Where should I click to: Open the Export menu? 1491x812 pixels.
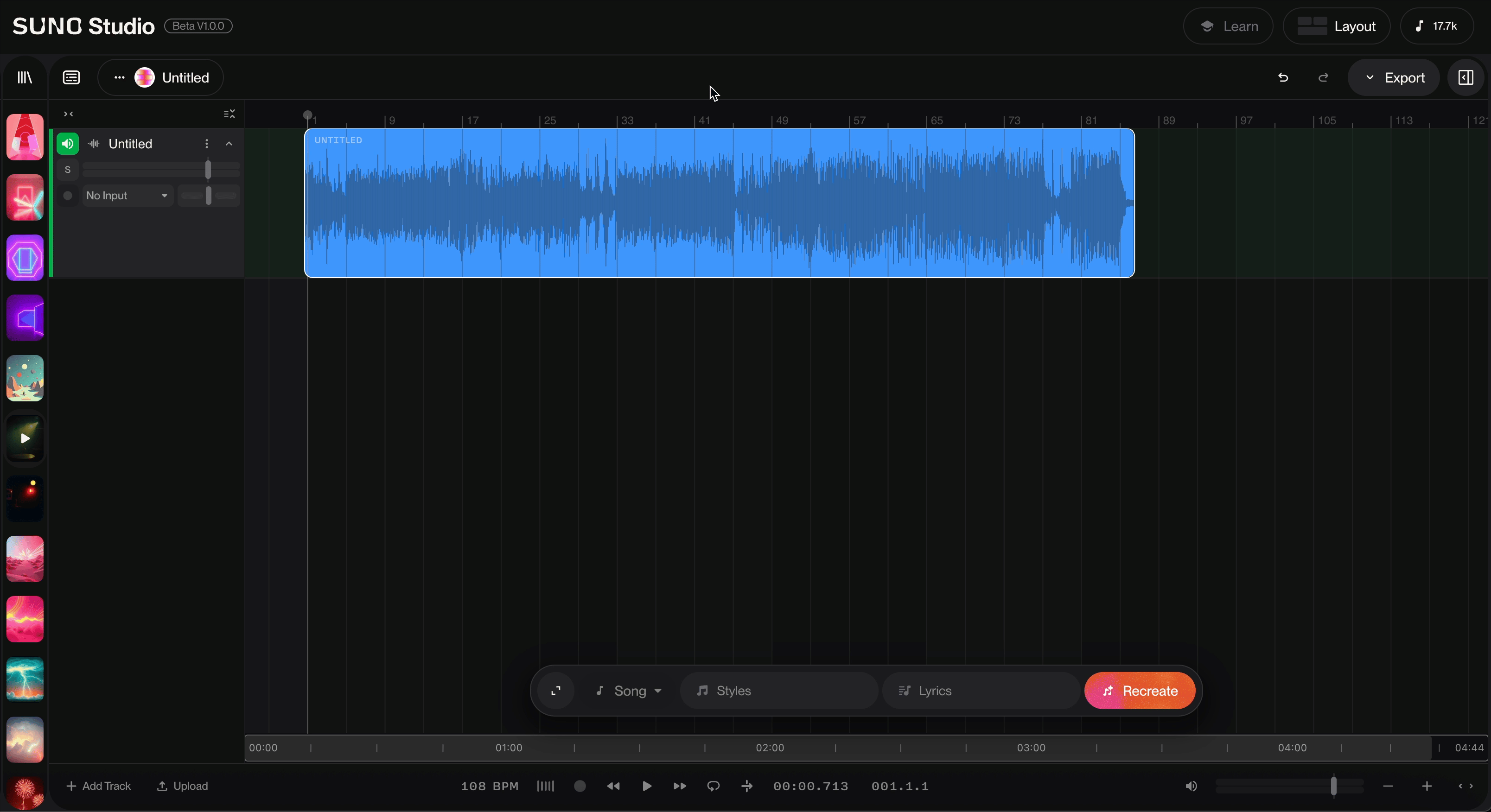point(1395,77)
